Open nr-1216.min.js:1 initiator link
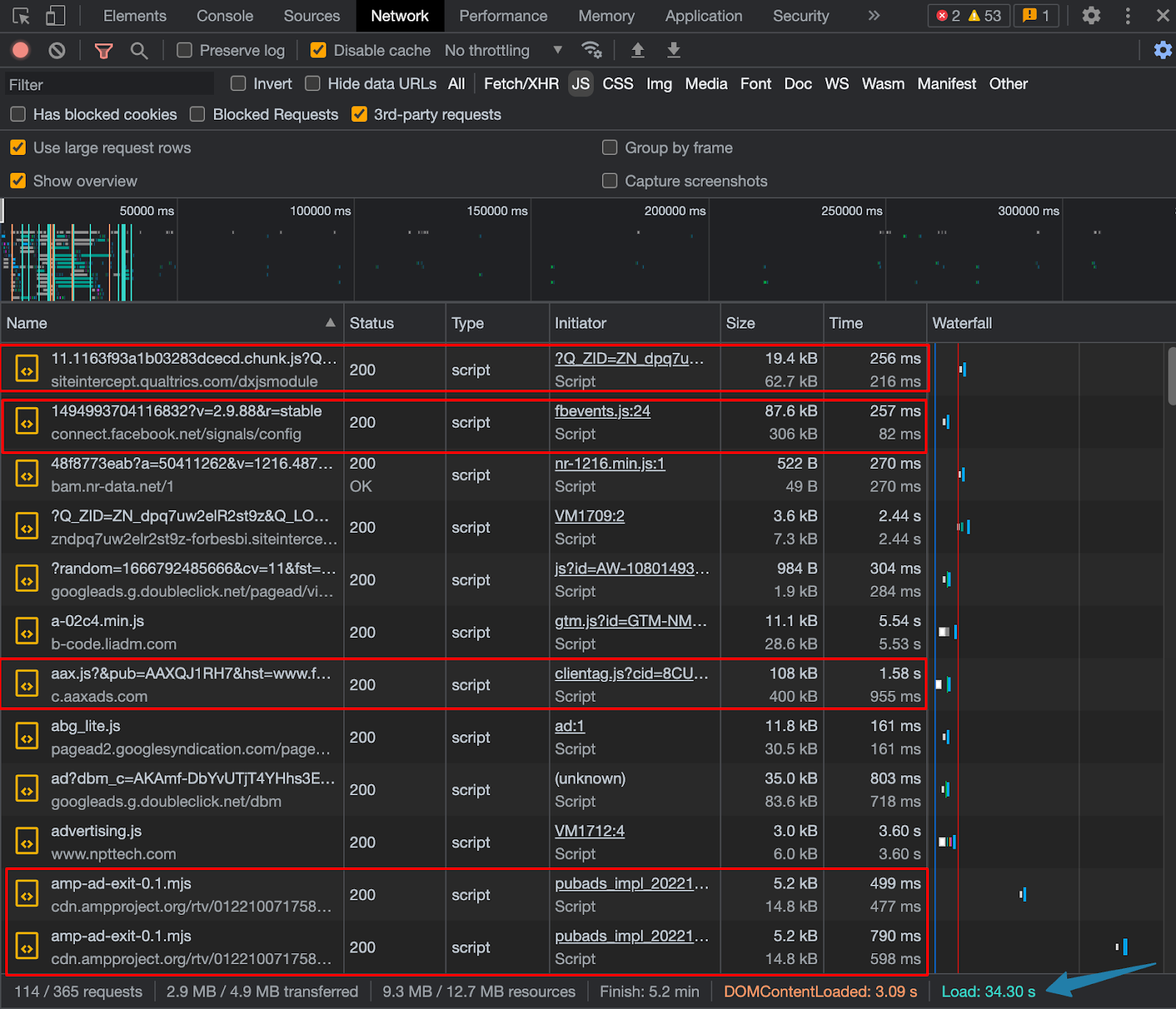Screen dimensions: 1176x1009 click(x=610, y=464)
